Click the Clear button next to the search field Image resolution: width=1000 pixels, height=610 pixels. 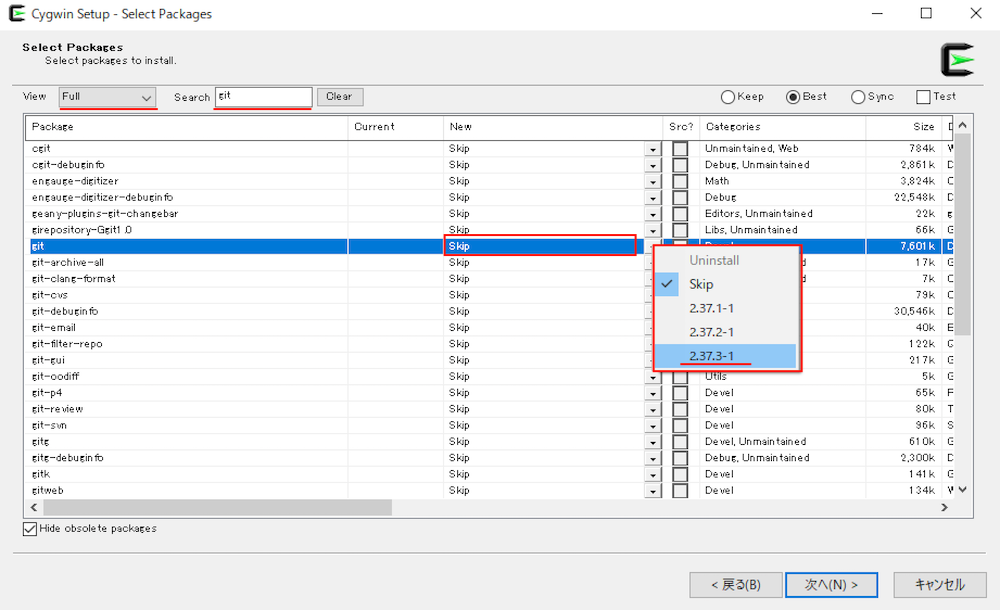tap(340, 96)
